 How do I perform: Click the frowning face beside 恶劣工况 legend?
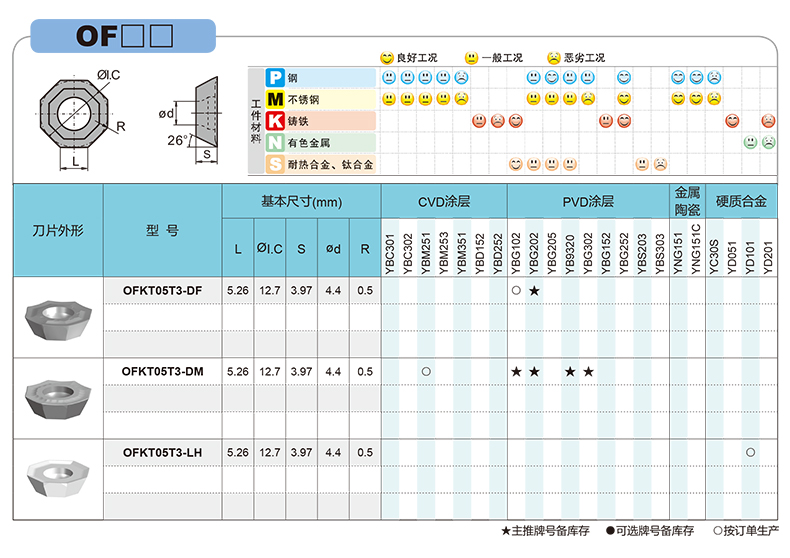[x=553, y=58]
